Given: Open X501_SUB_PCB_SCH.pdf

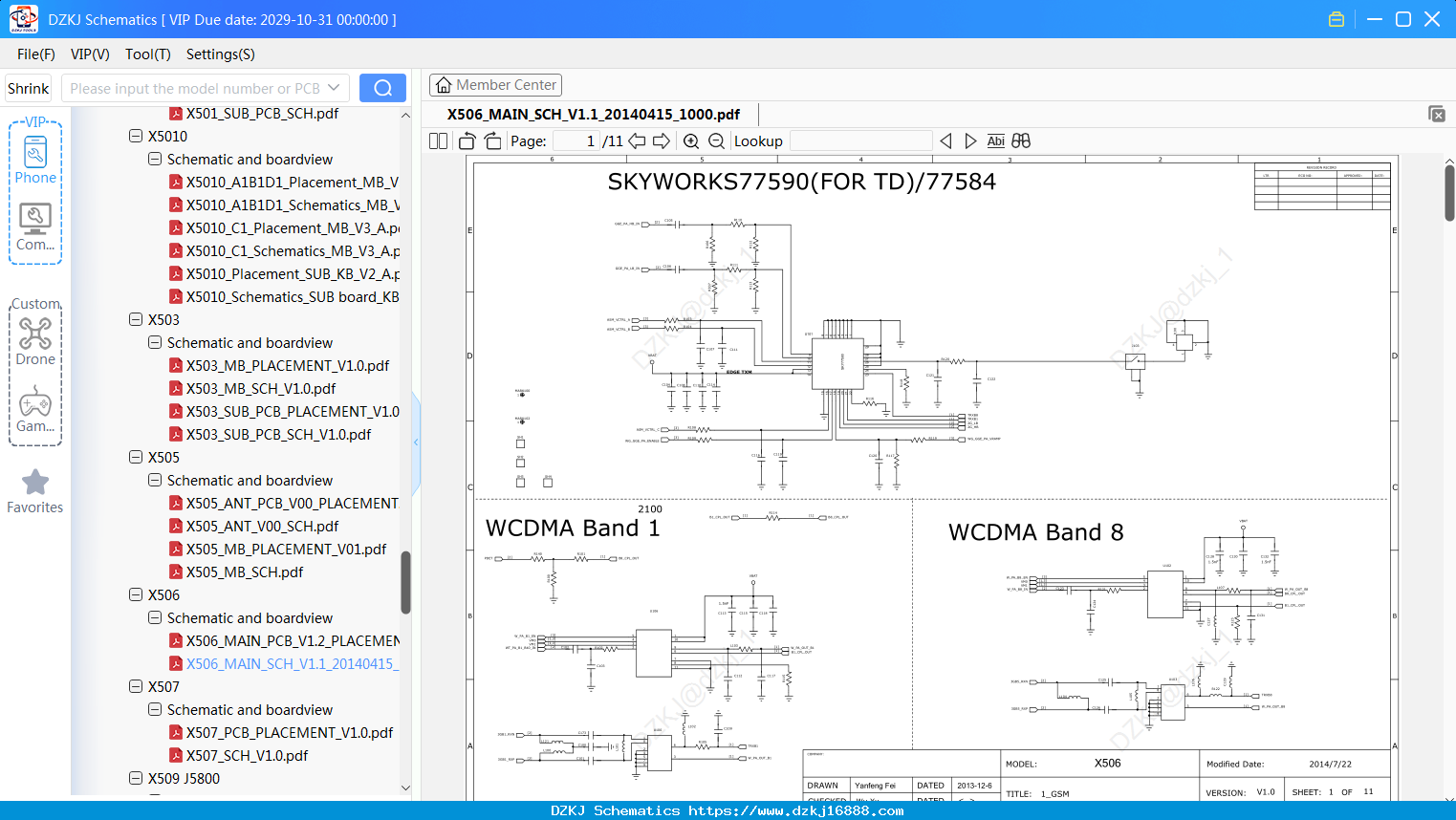Looking at the screenshot, I should (262, 114).
